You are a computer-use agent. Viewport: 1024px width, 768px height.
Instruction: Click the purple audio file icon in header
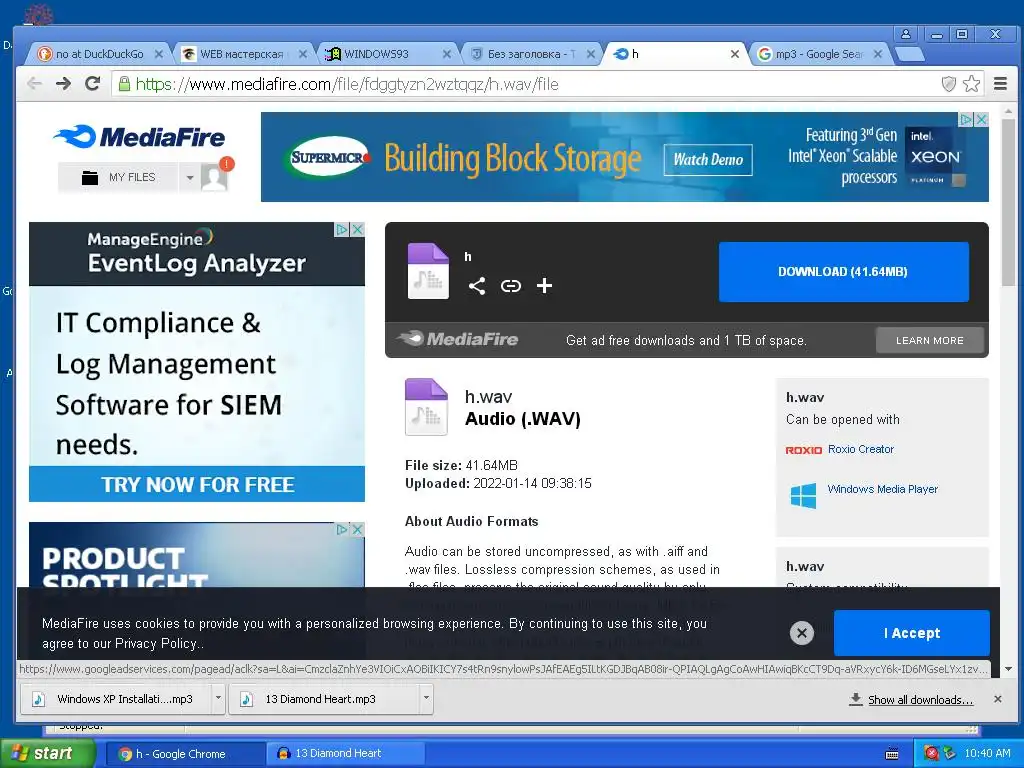click(x=428, y=271)
